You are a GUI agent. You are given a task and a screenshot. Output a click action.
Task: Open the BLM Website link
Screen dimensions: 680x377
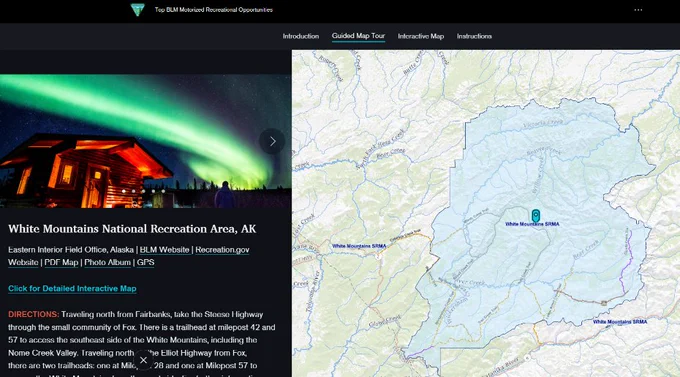click(x=164, y=250)
